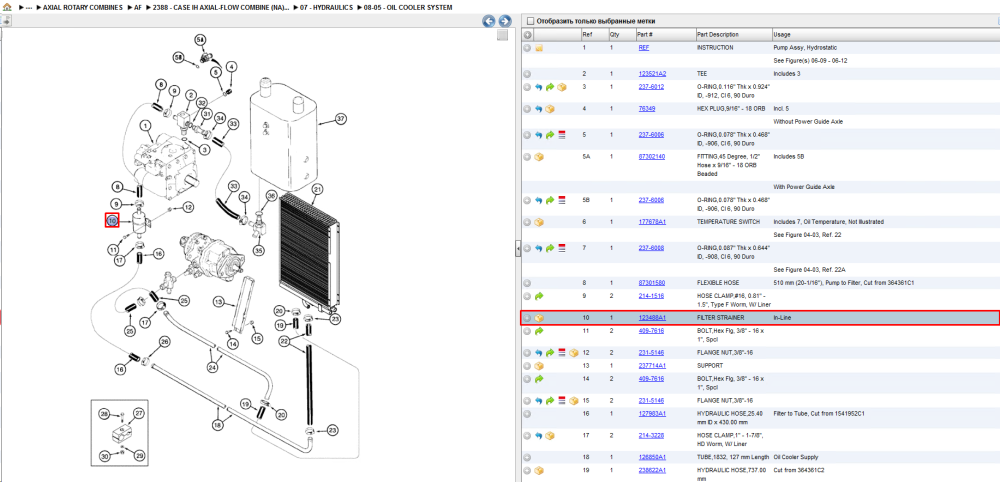Viewport: 1000px width, 482px height.
Task: Toggle the selection circle for Ref 13 SUPPORT
Action: click(x=527, y=366)
